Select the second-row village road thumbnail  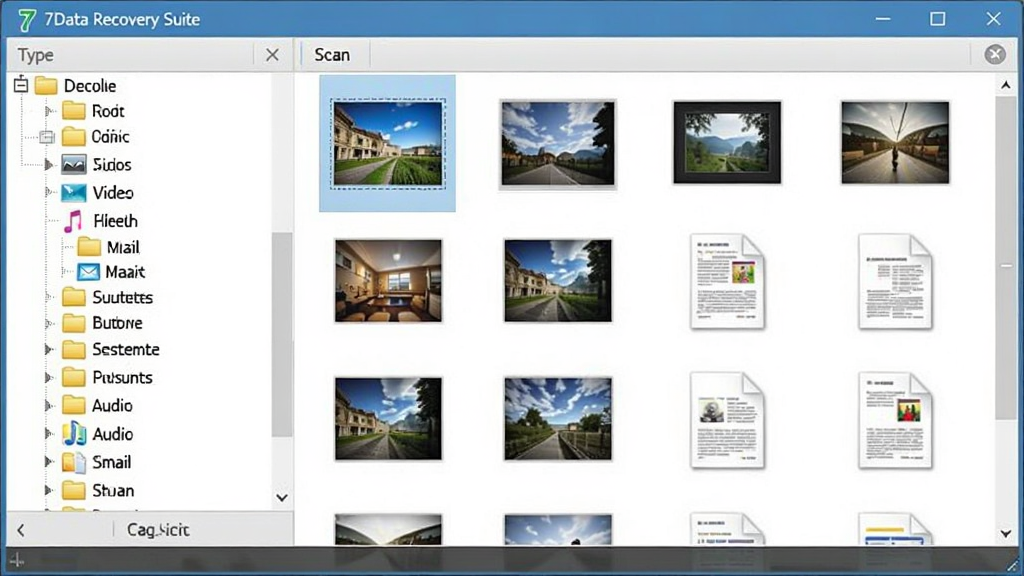[x=558, y=281]
